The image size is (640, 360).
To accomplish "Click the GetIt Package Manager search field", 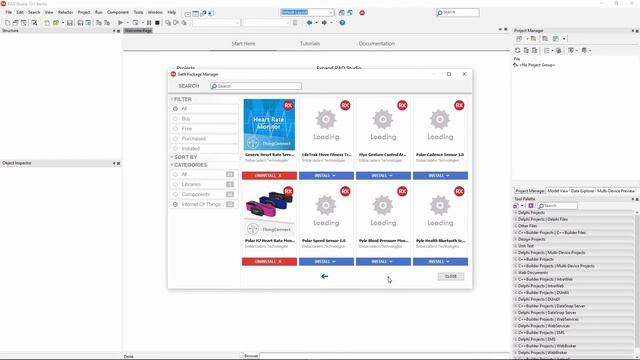I will (256, 86).
